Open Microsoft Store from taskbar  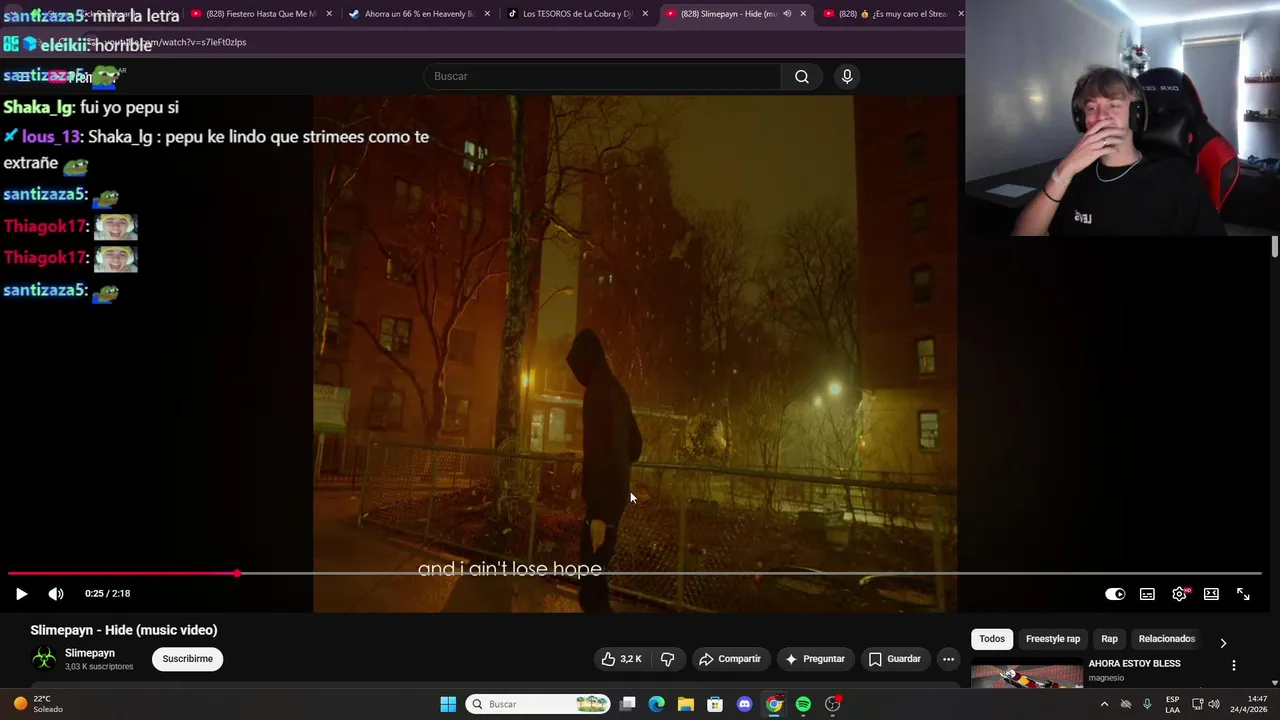(x=715, y=704)
